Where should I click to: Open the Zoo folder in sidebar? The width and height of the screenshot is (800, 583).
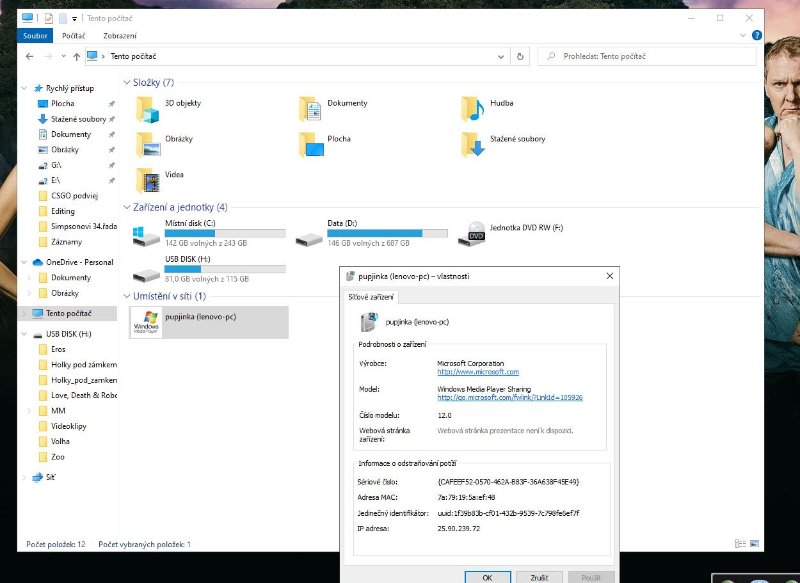click(58, 457)
